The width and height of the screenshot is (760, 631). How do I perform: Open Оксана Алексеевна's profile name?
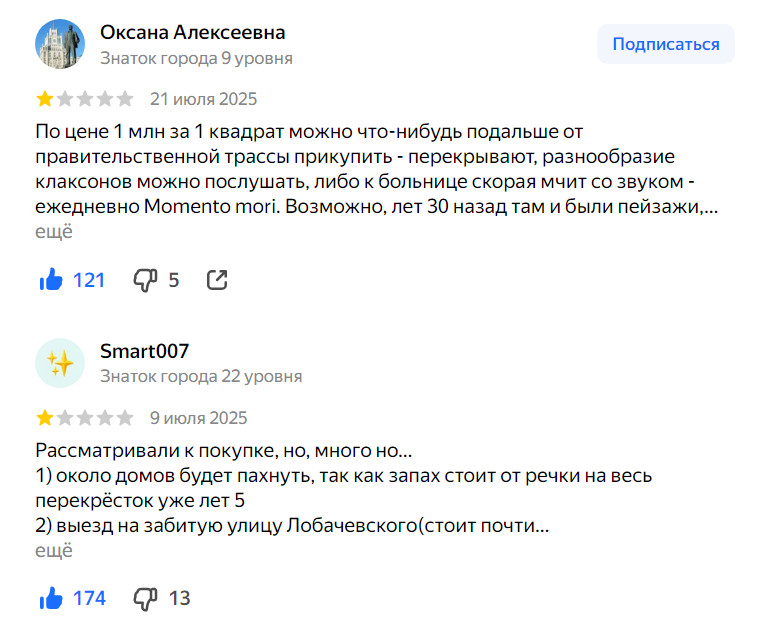[192, 32]
